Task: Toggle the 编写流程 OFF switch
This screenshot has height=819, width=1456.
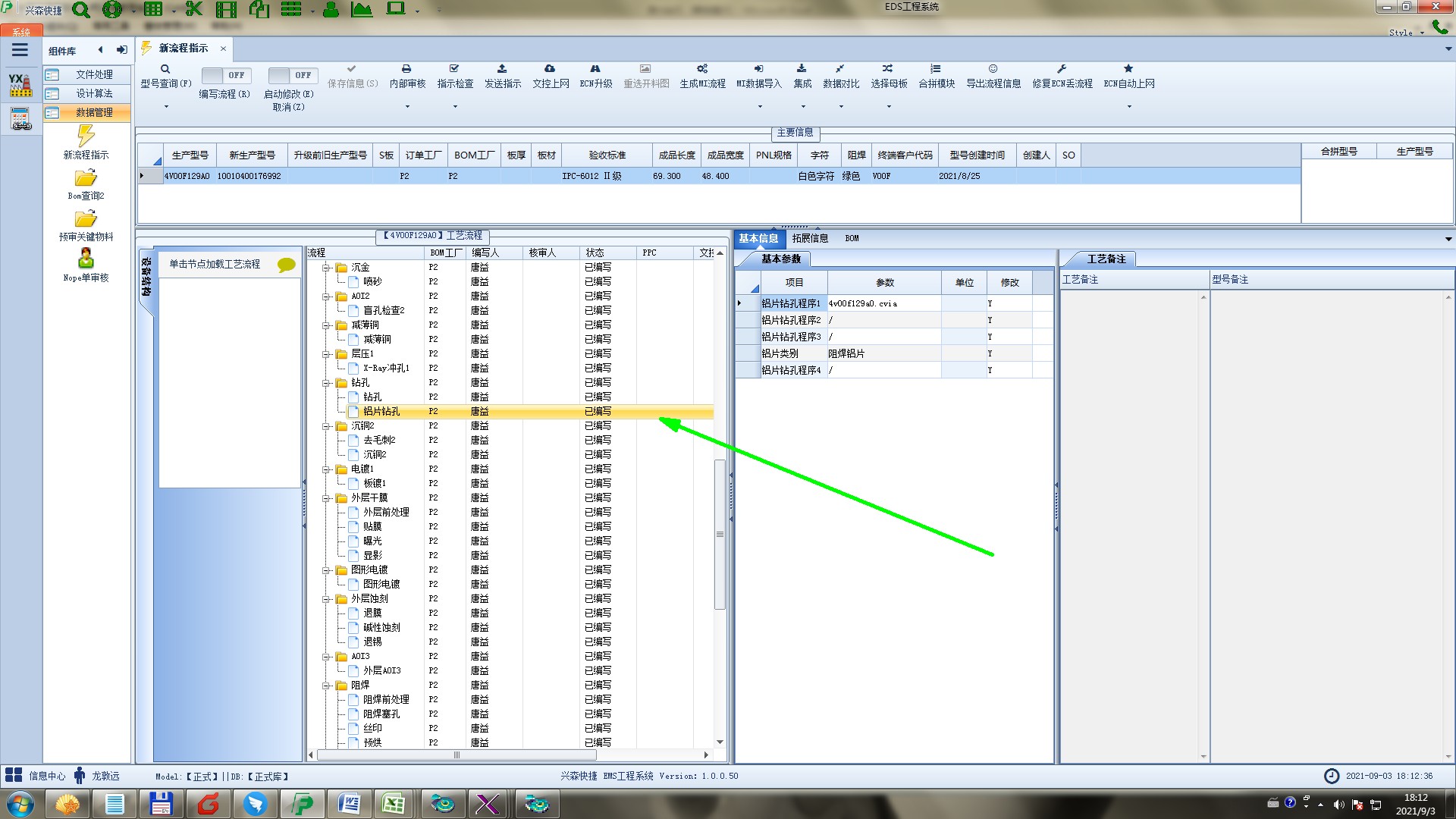Action: pyautogui.click(x=224, y=75)
